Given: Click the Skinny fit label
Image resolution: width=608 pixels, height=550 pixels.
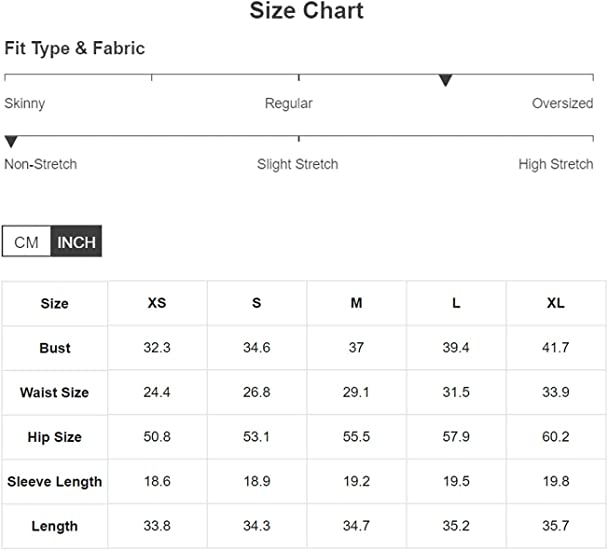Looking at the screenshot, I should pos(24,104).
